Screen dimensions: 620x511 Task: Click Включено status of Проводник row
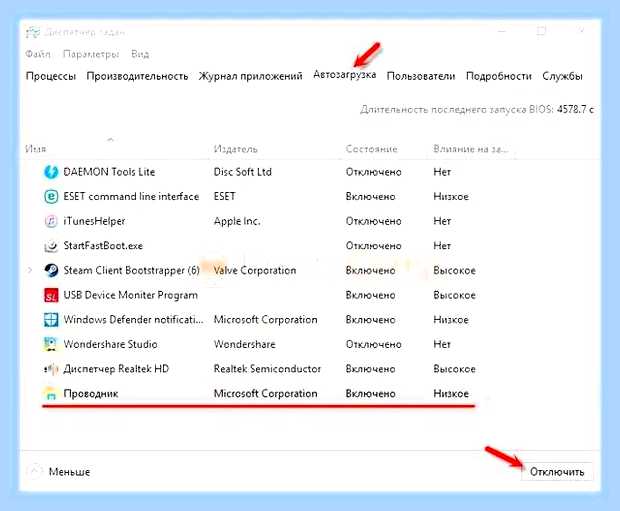point(370,394)
